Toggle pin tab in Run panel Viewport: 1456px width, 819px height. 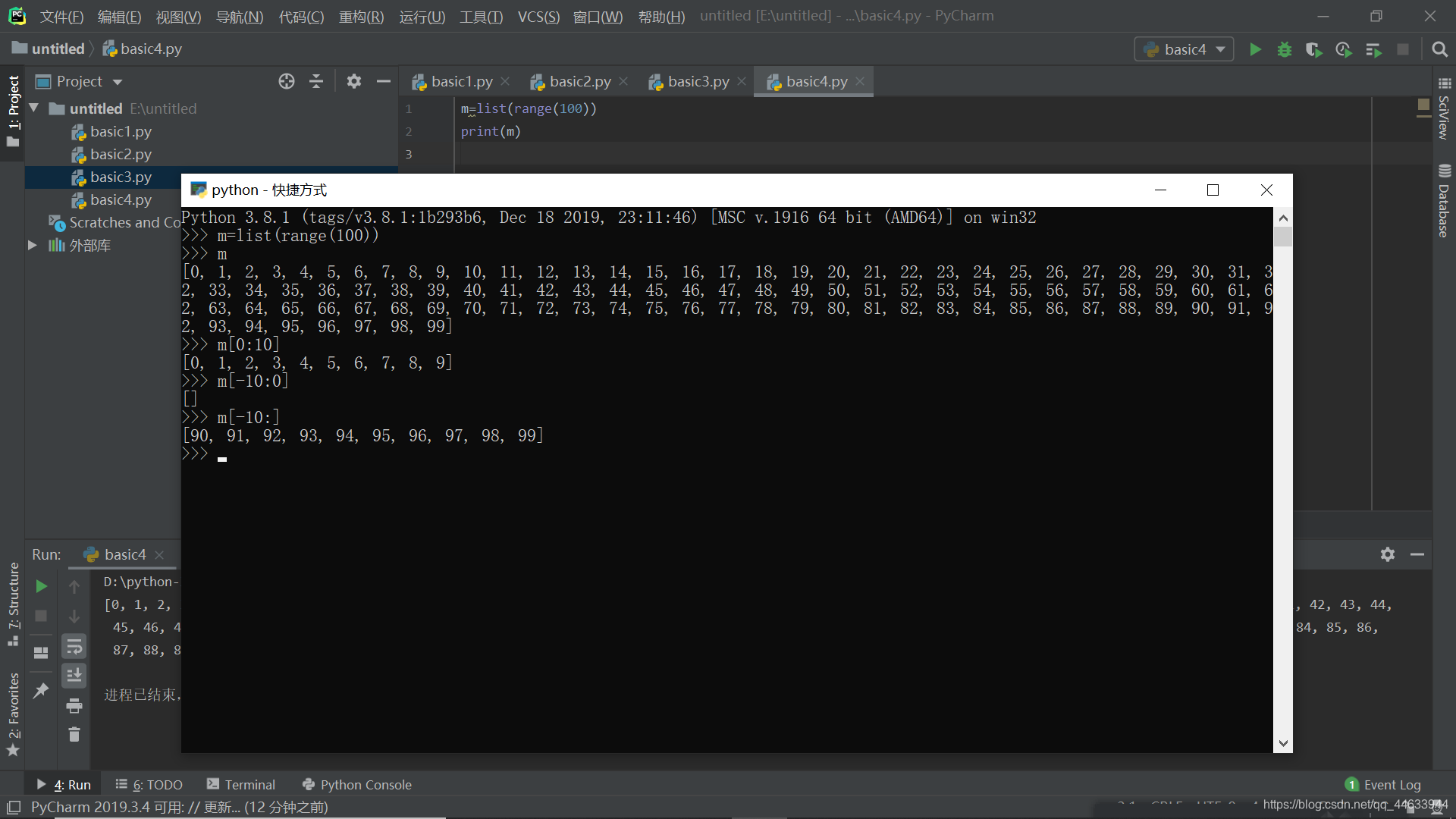tap(41, 690)
